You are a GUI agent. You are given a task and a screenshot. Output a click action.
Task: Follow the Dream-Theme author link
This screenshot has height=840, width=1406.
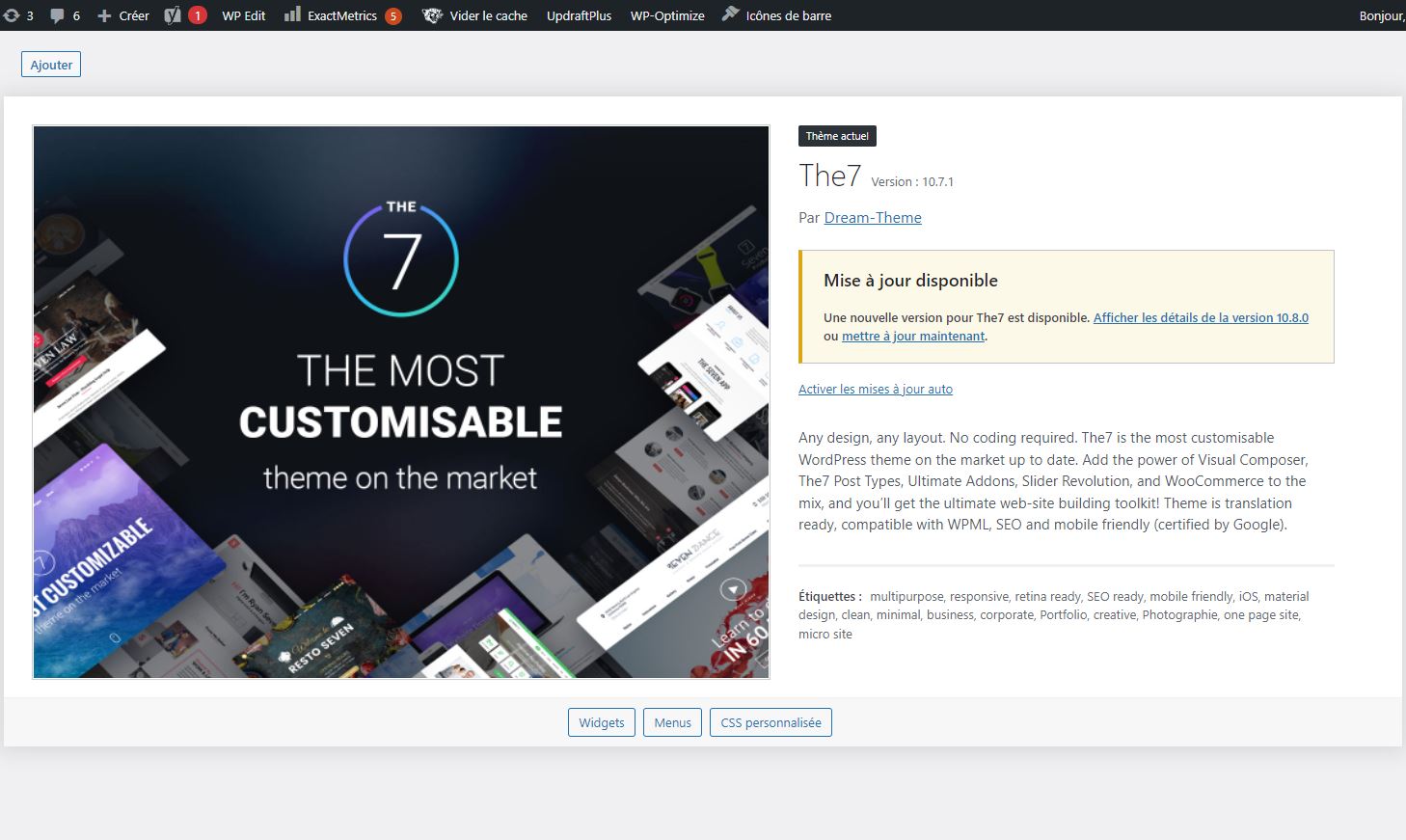click(x=873, y=218)
